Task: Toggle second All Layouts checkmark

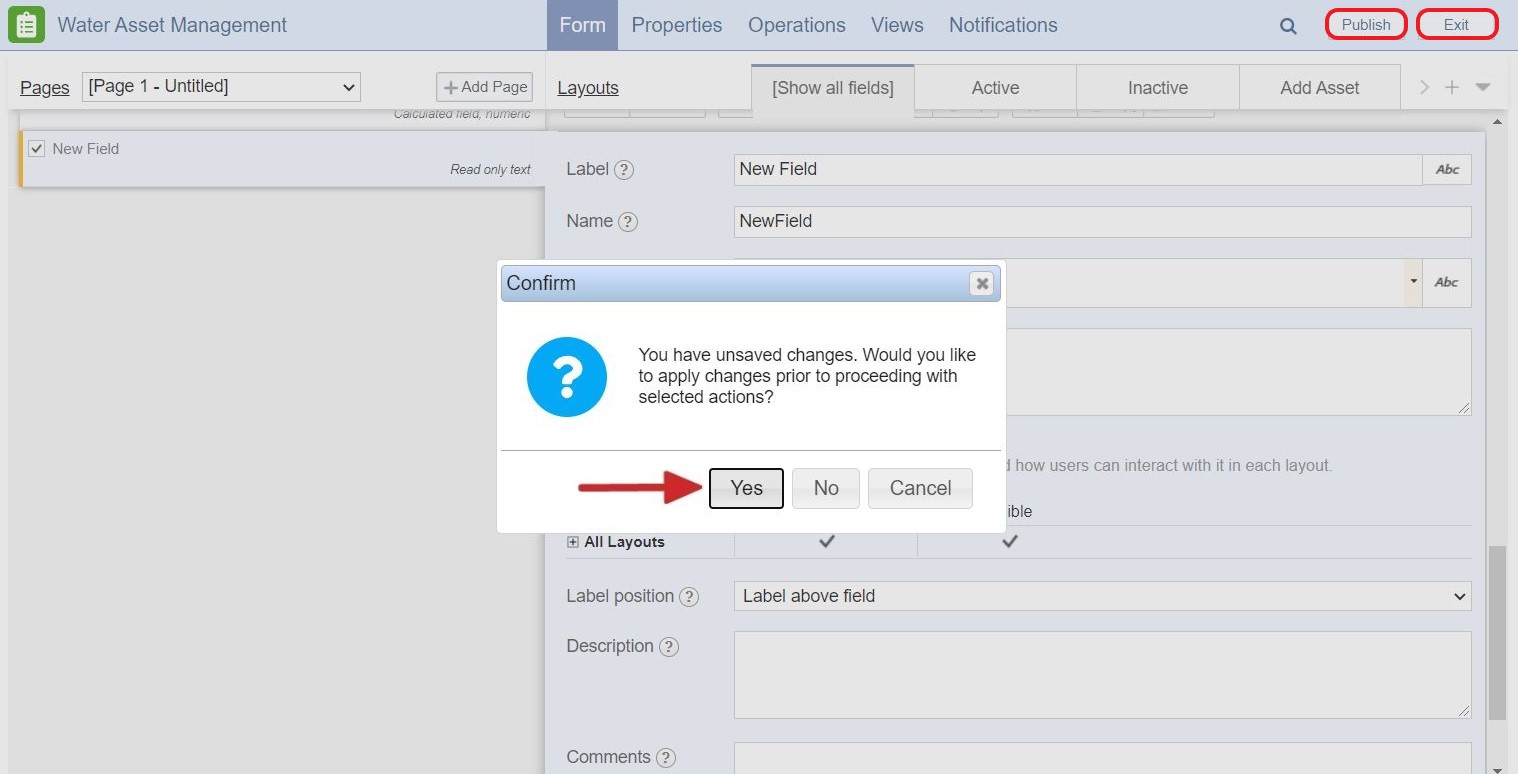Action: [x=1010, y=541]
